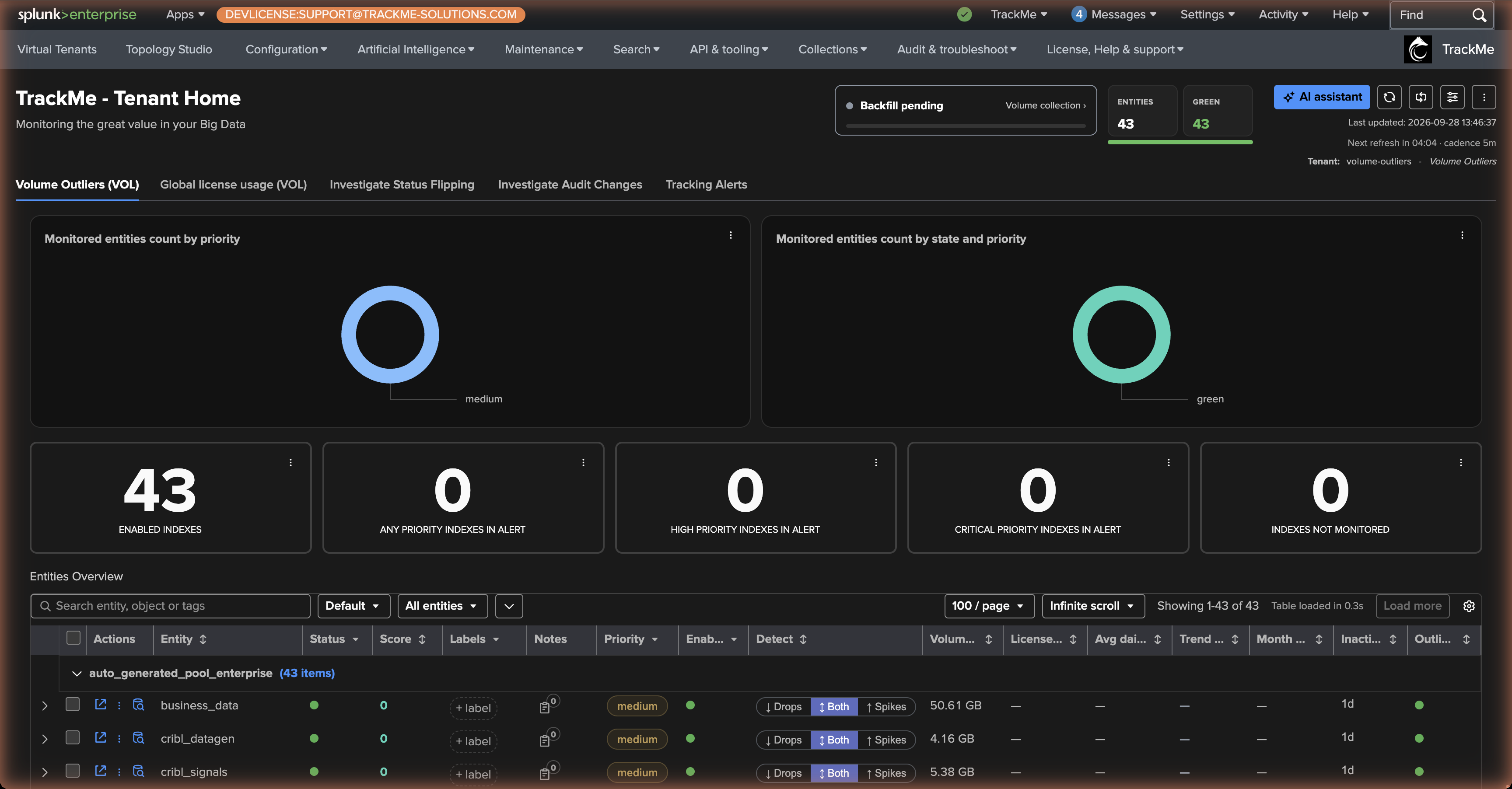Open the Configuration menu
This screenshot has width=1512, height=789.
coord(287,50)
